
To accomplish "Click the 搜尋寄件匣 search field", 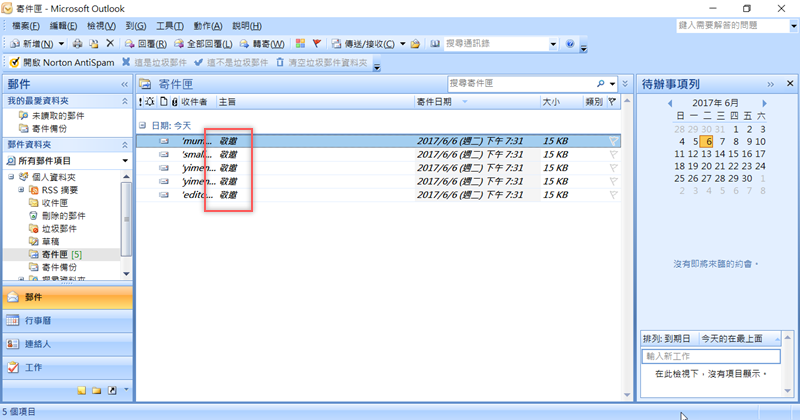I will click(x=523, y=84).
